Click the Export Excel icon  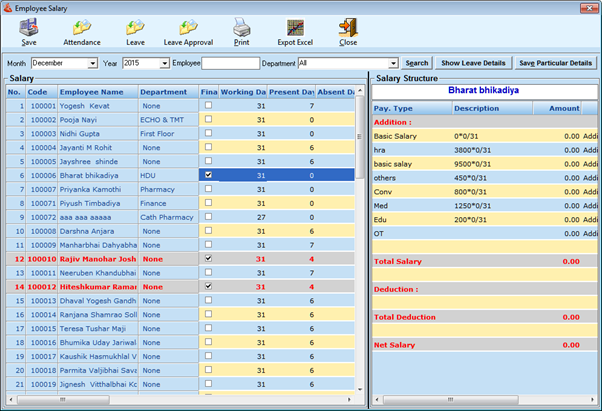295,28
